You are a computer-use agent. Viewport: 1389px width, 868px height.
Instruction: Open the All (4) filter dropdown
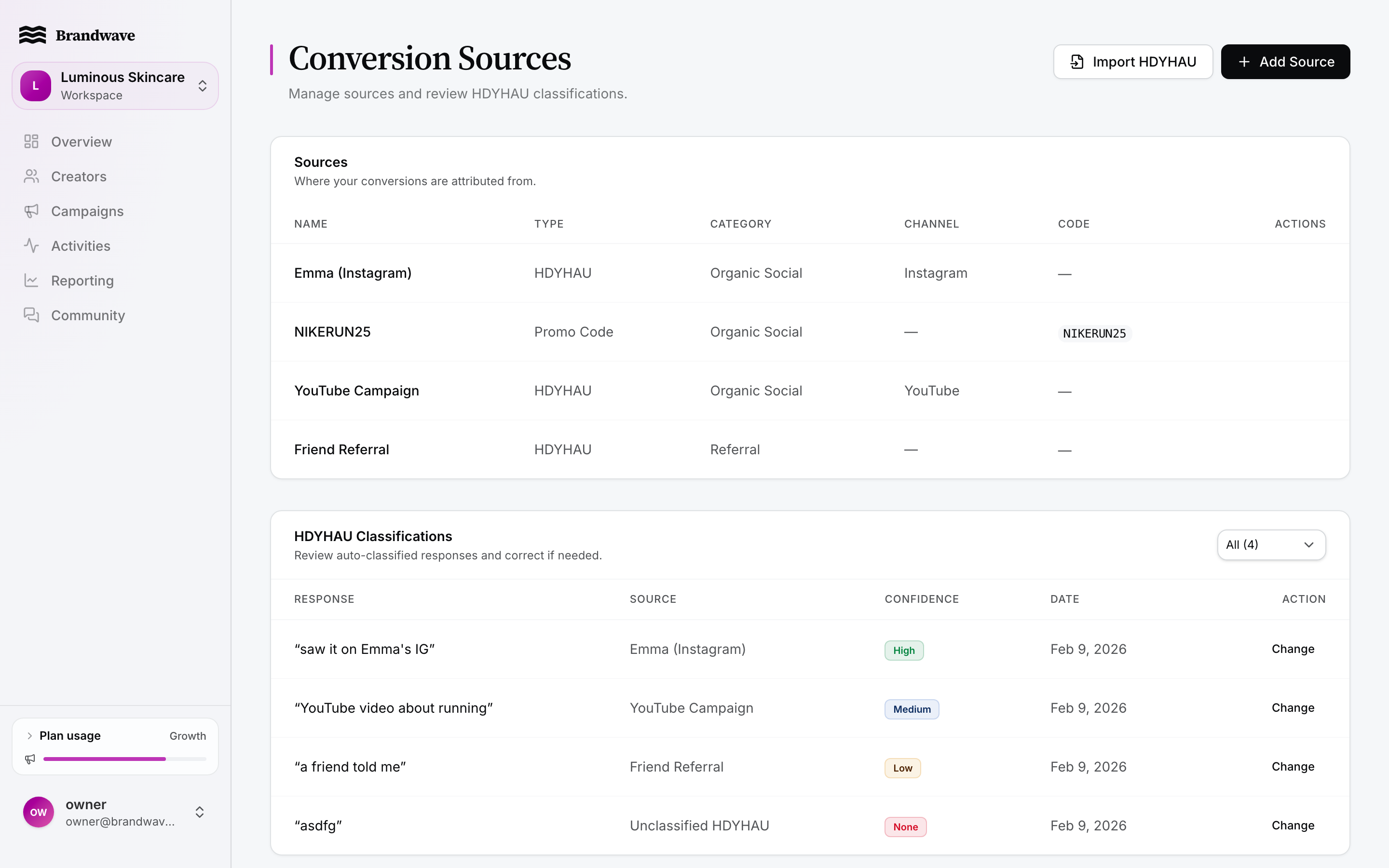pyautogui.click(x=1271, y=545)
